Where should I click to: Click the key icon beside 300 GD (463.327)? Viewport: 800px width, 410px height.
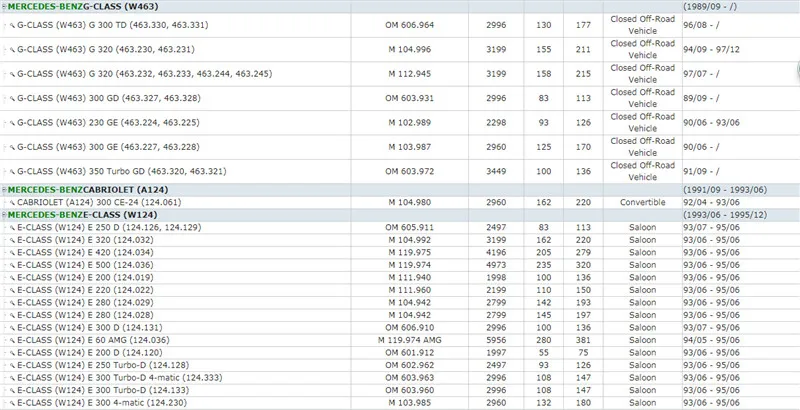coord(12,98)
